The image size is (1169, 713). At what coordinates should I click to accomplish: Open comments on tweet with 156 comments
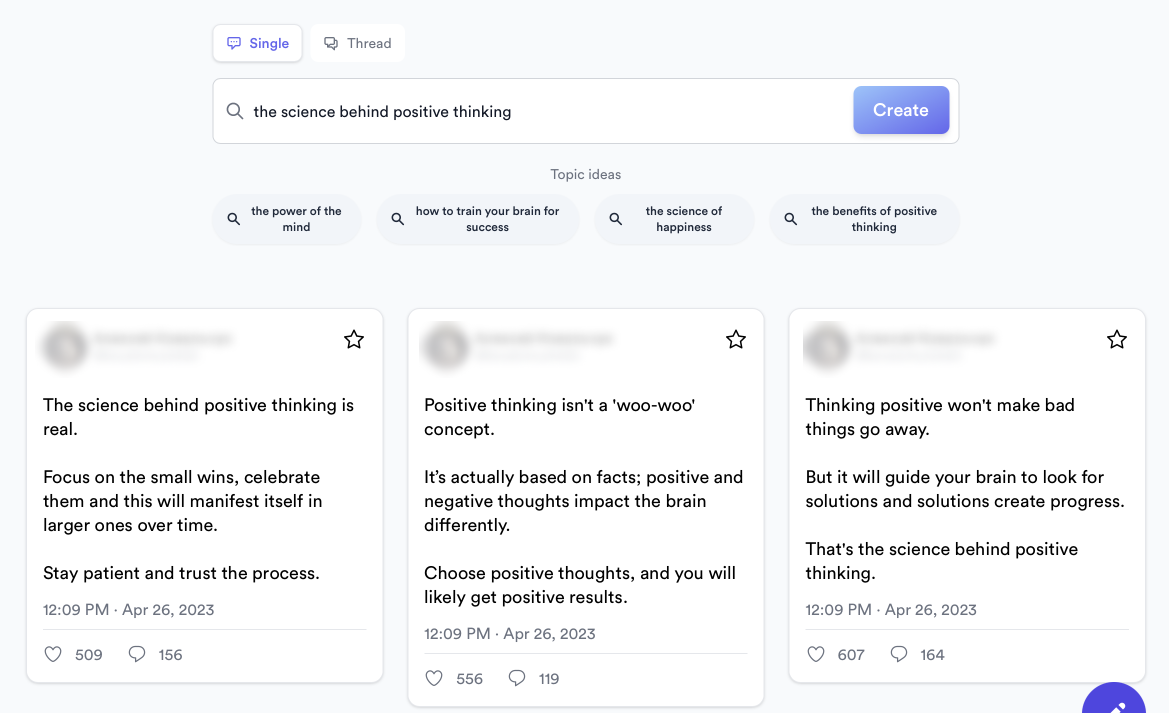point(136,654)
